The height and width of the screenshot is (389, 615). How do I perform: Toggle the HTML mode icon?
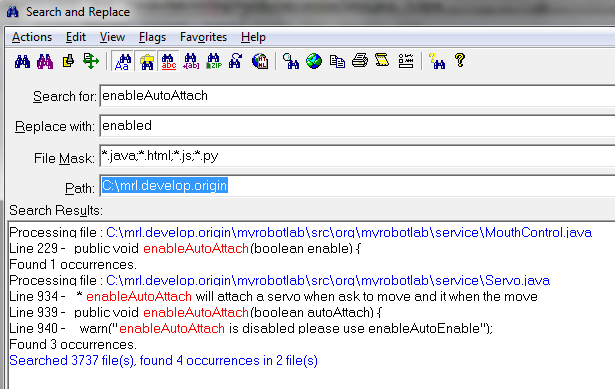[x=260, y=61]
